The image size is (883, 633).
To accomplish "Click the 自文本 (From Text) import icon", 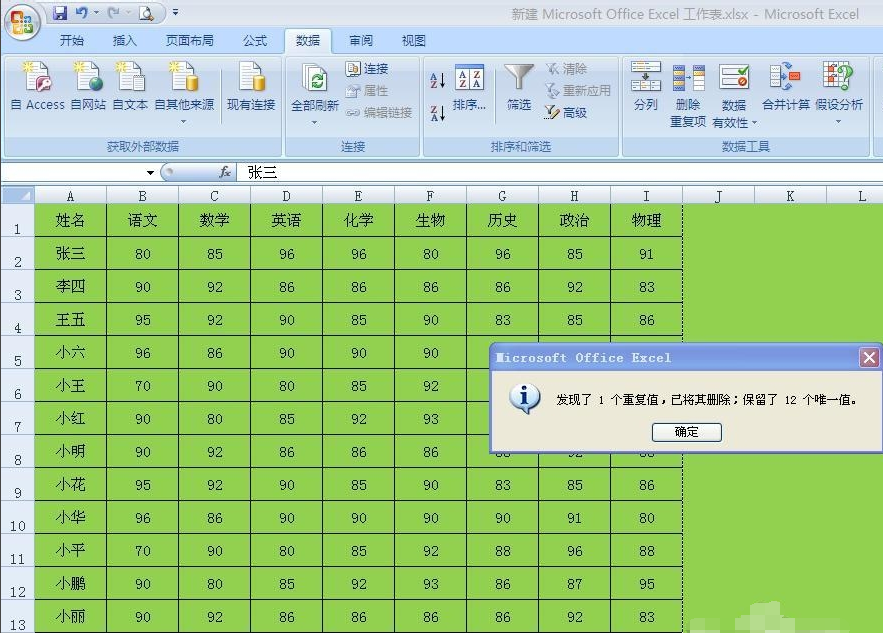I will tap(132, 87).
